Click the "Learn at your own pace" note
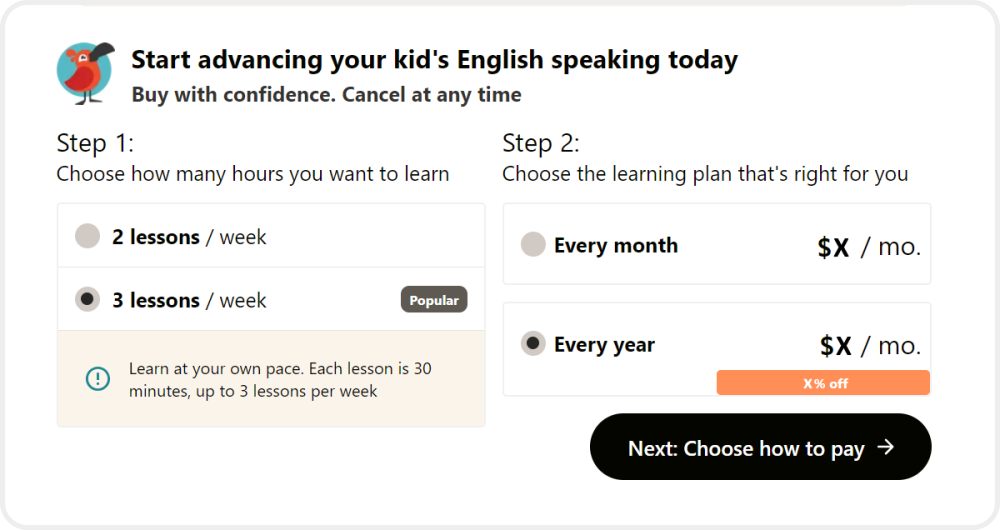 pyautogui.click(x=280, y=379)
